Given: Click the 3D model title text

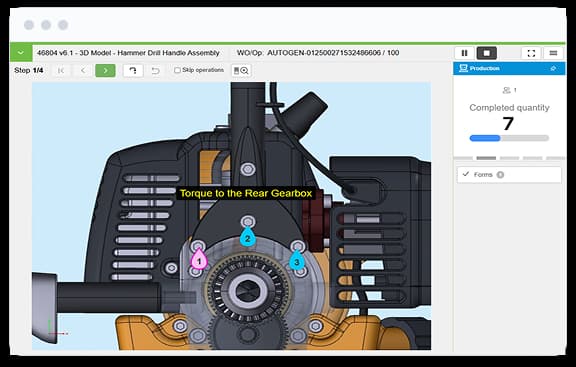Looking at the screenshot, I should tap(128, 53).
